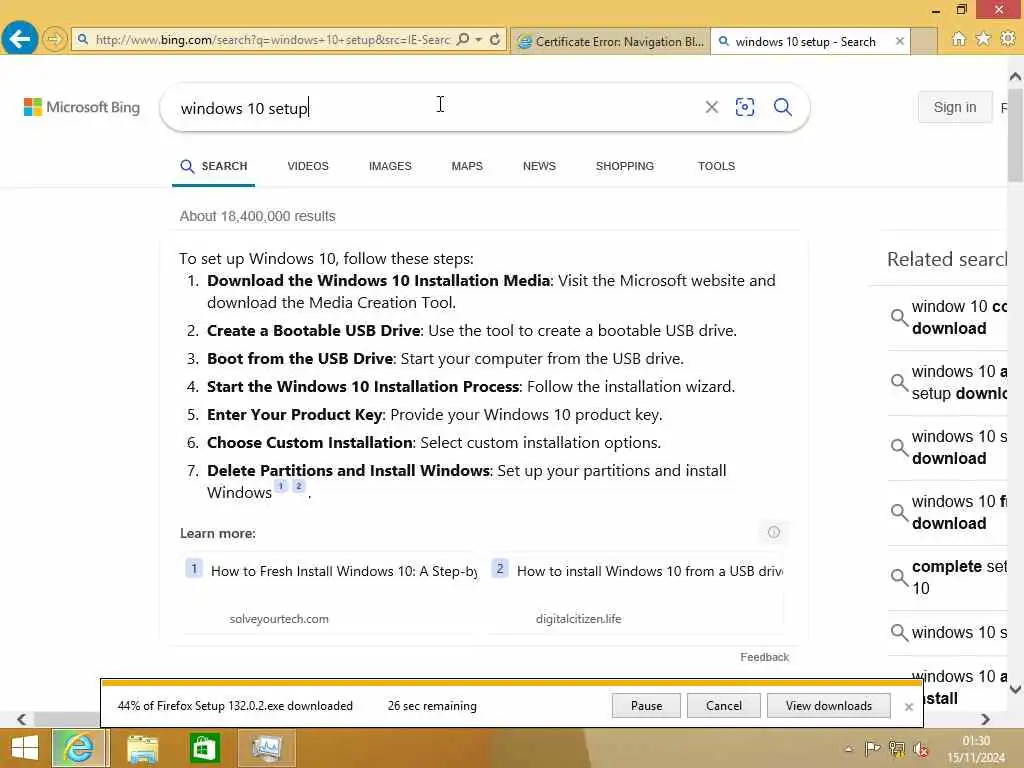Click View downloads button

coord(829,706)
